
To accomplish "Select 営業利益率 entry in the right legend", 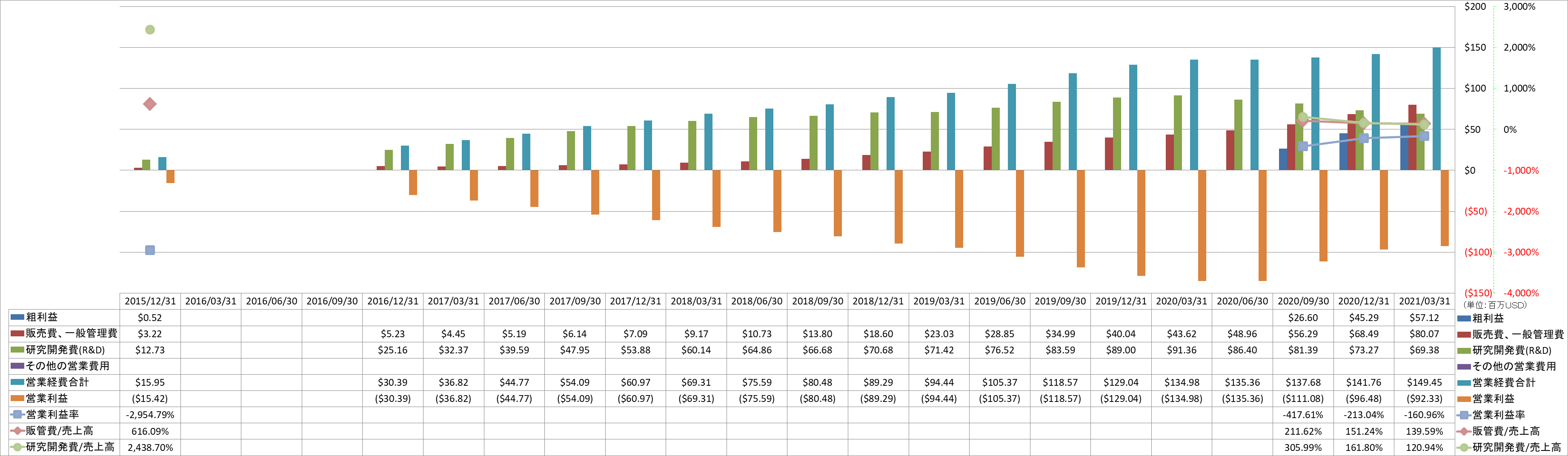I will point(1491,415).
